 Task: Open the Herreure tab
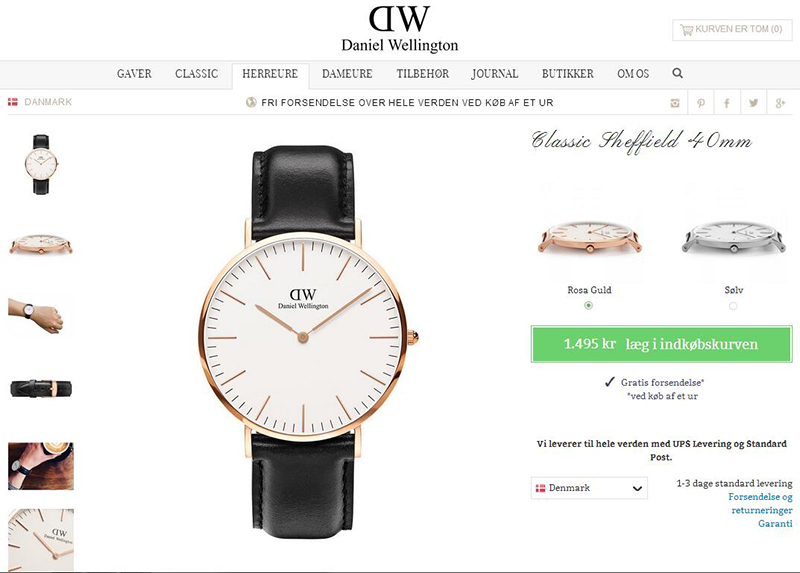click(x=270, y=74)
